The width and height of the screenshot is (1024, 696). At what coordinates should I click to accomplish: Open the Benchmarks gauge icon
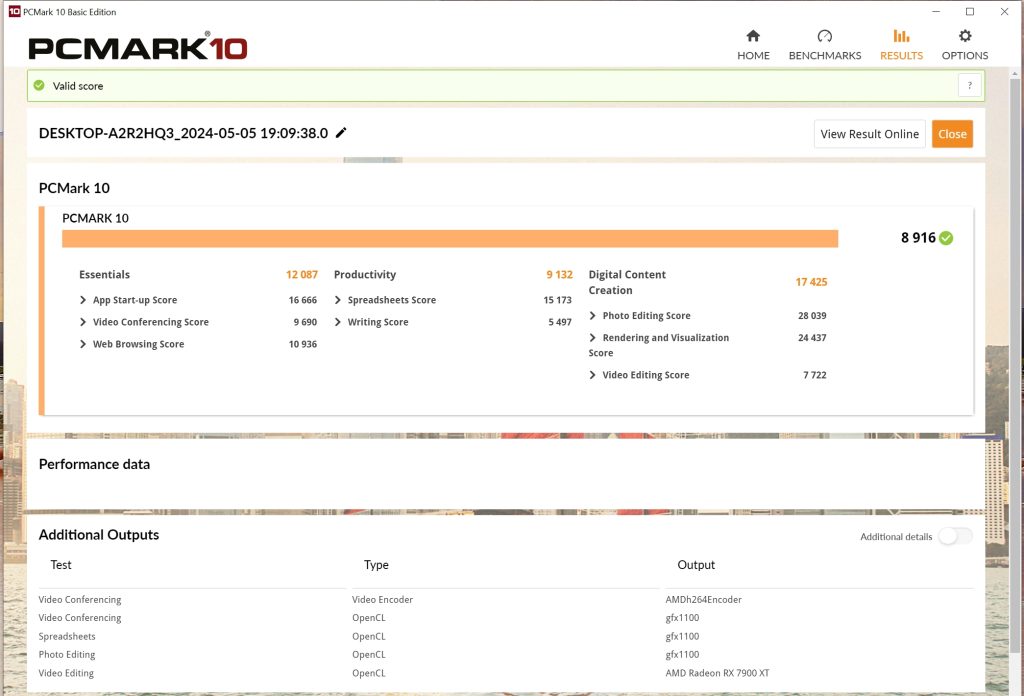pyautogui.click(x=825, y=36)
